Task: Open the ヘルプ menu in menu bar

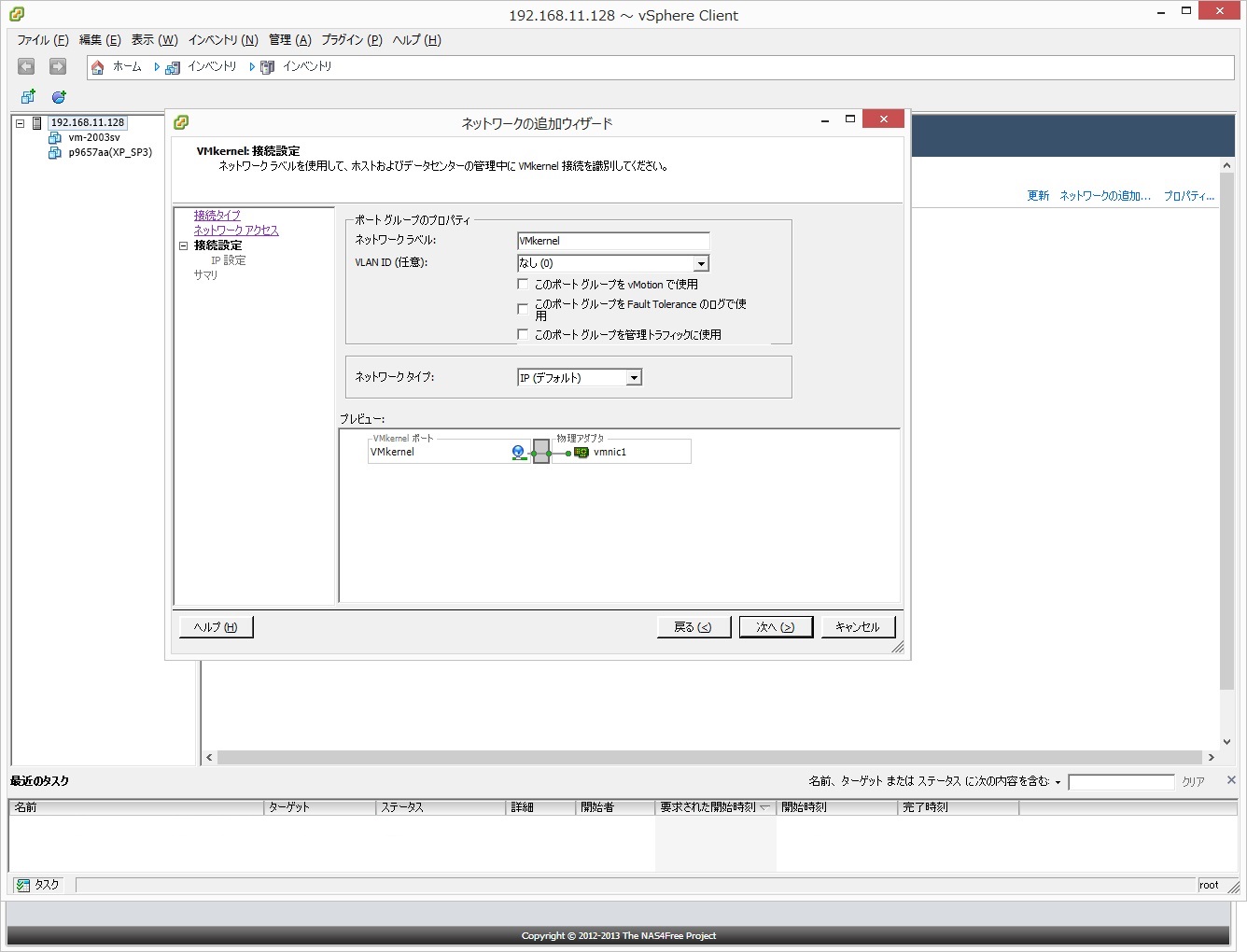Action: click(x=416, y=40)
